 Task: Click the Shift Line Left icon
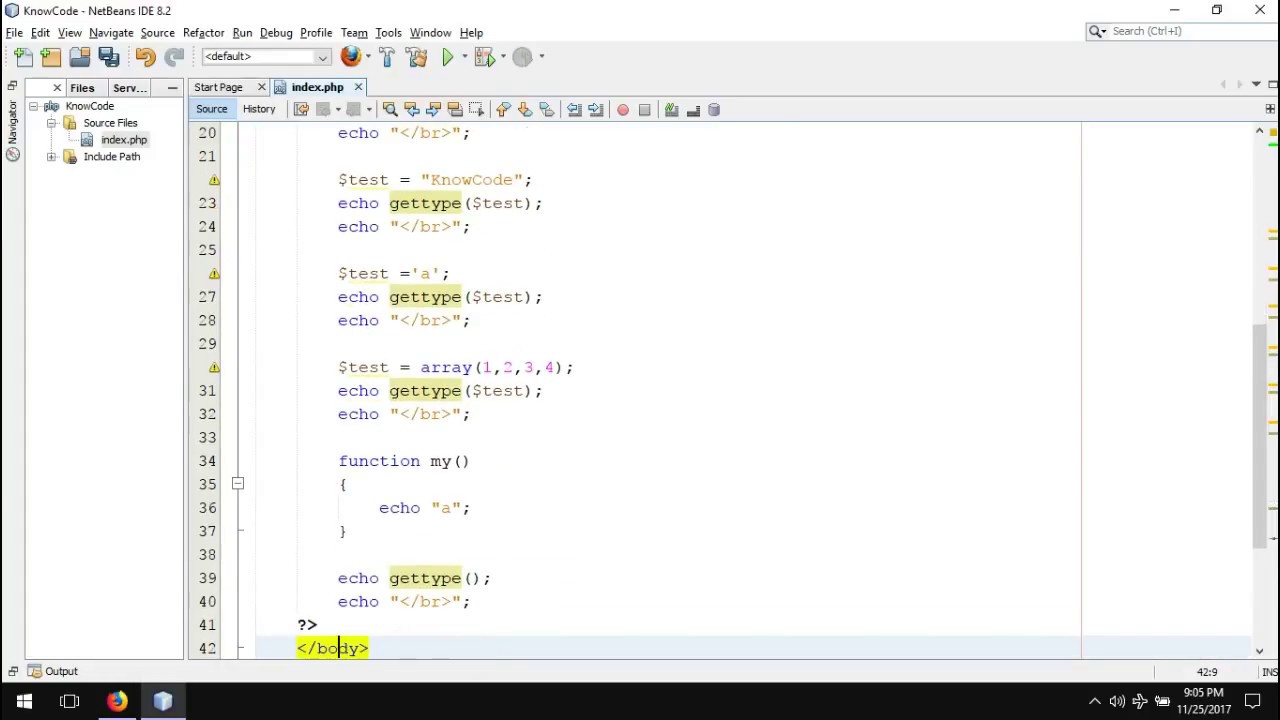574,110
